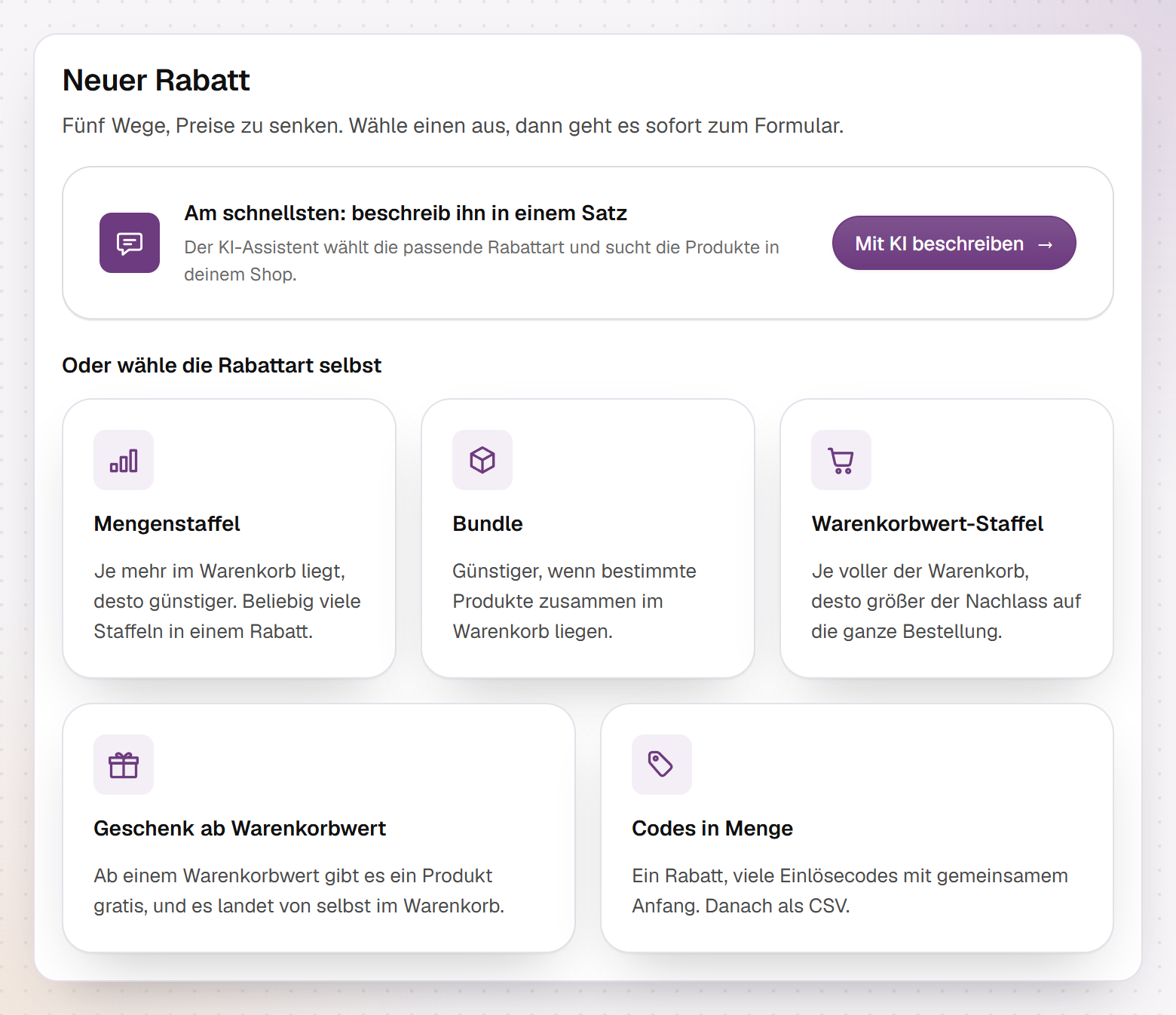
Task: Click description 'Der KI-Assistent wählt die passende Rabattart'
Action: pos(482,261)
